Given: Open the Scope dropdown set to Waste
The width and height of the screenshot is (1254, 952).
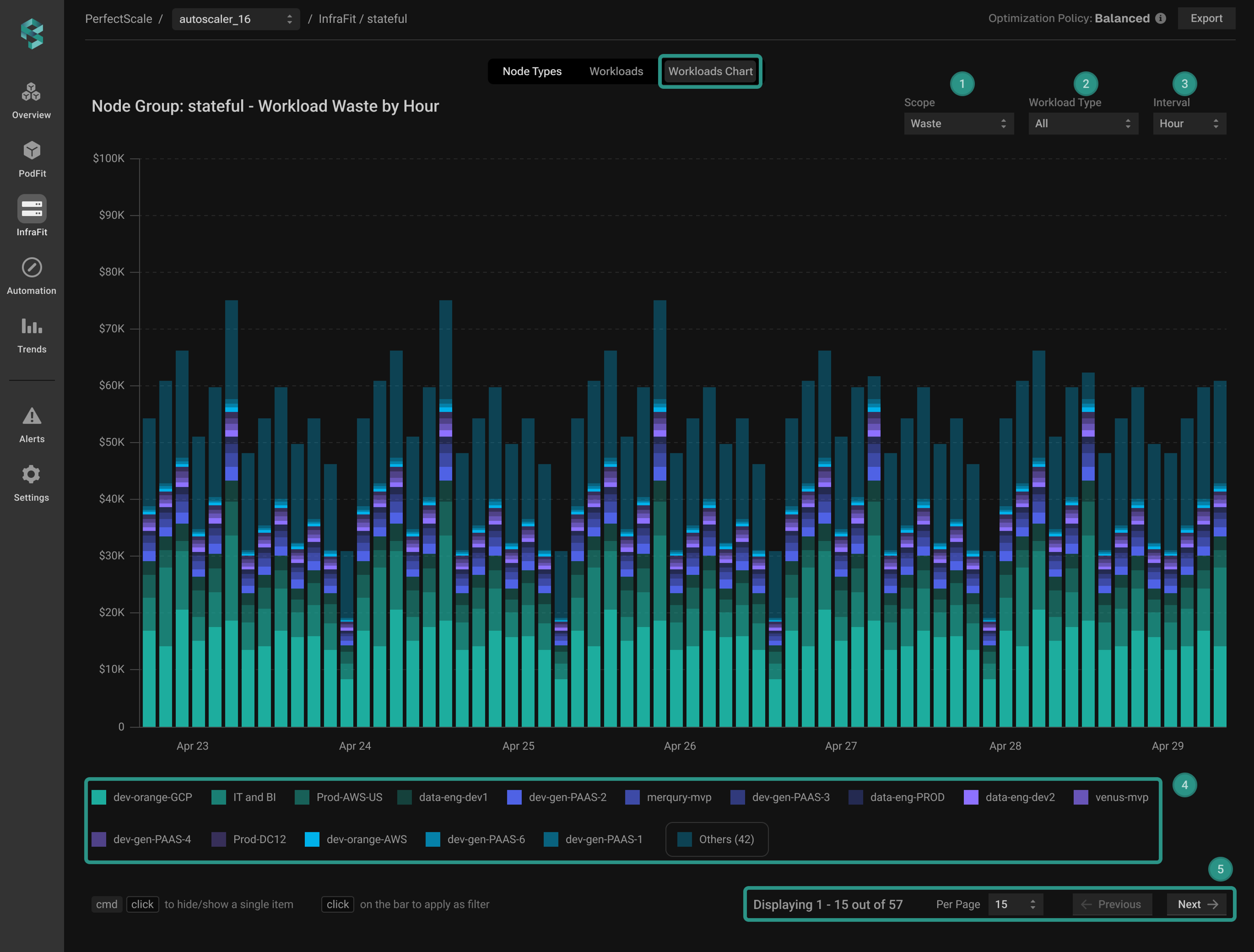Looking at the screenshot, I should click(958, 124).
